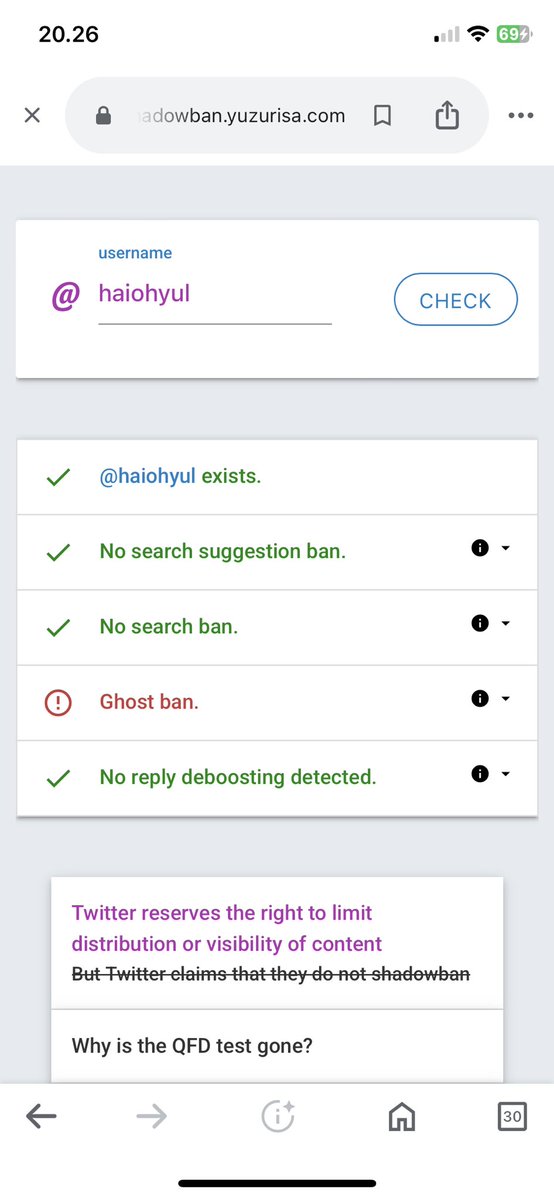This screenshot has width=554, height=1199.
Task: Go back with the left arrow
Action: pos(41,1117)
